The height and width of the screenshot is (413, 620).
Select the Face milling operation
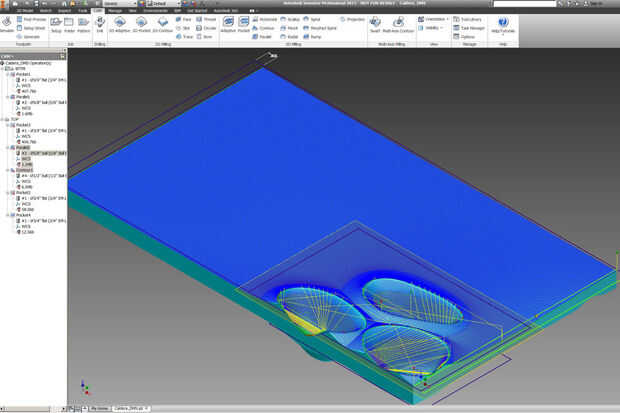(x=183, y=19)
